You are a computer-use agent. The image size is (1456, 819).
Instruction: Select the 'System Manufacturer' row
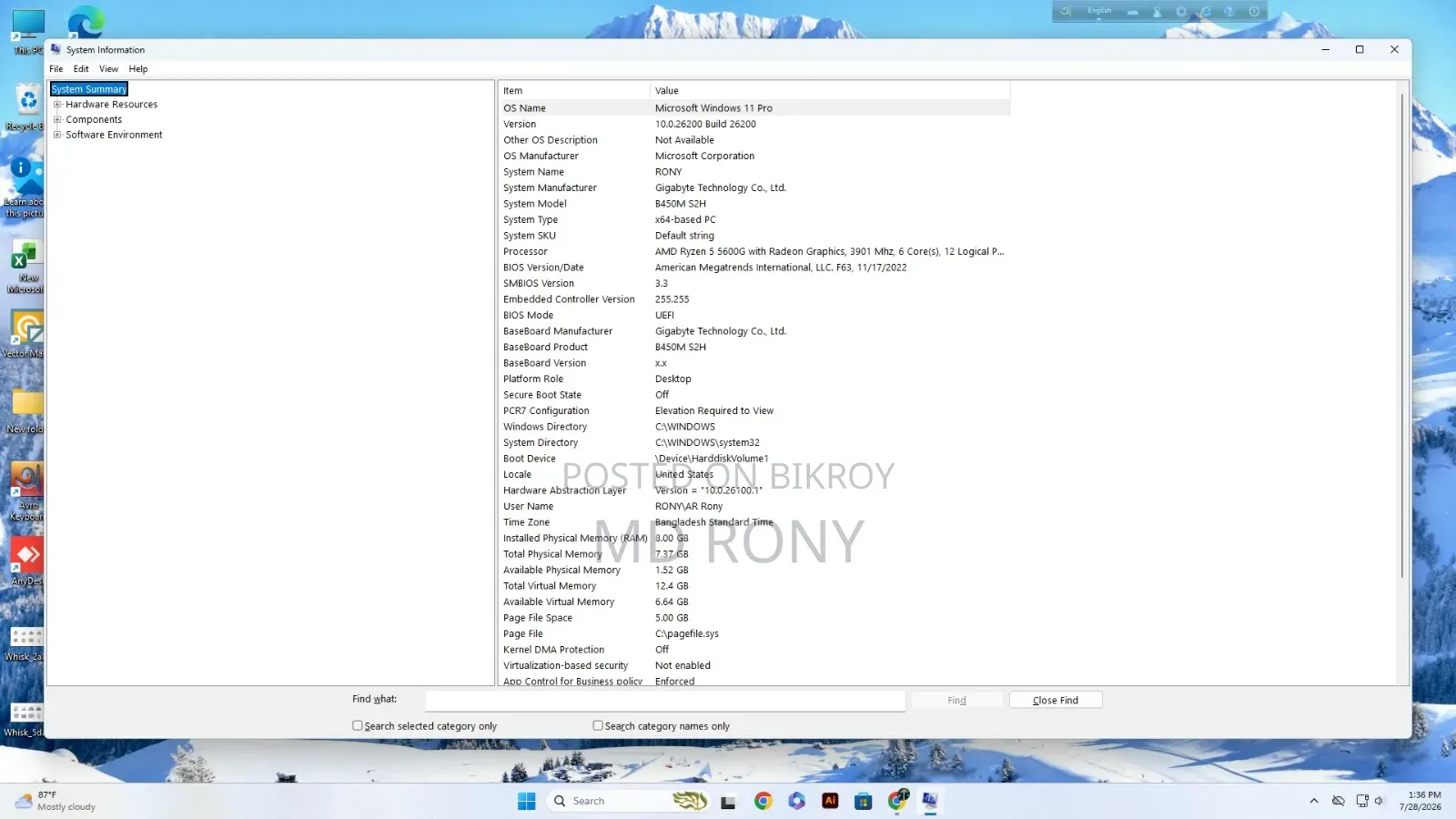pyautogui.click(x=754, y=188)
